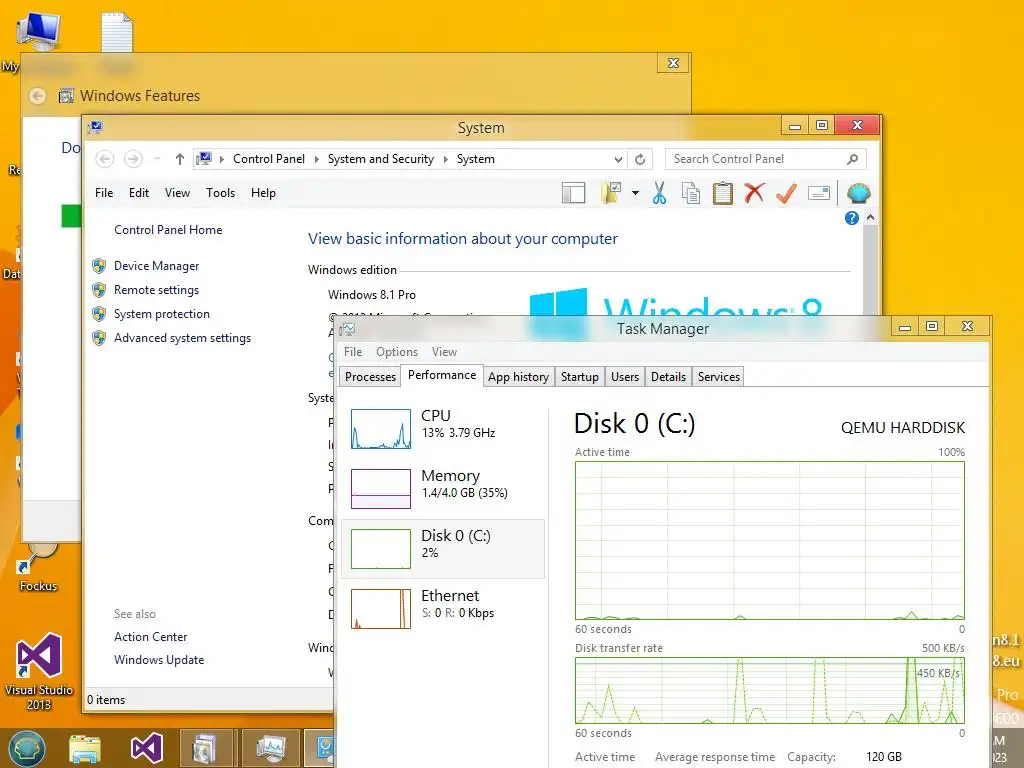Switch to the Details tab
Screen dimensions: 1024x768
(668, 377)
